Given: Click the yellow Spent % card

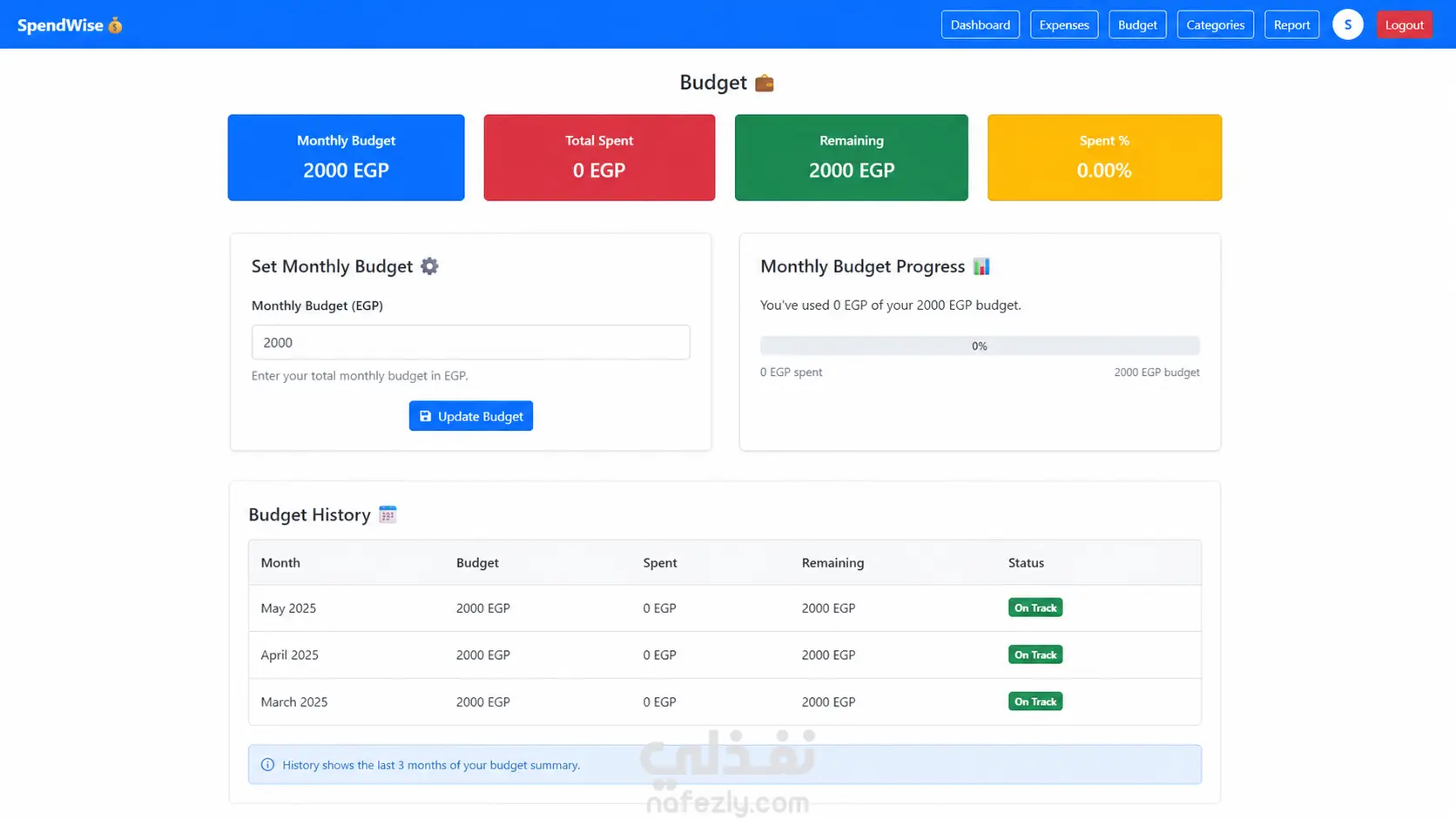Looking at the screenshot, I should point(1104,158).
